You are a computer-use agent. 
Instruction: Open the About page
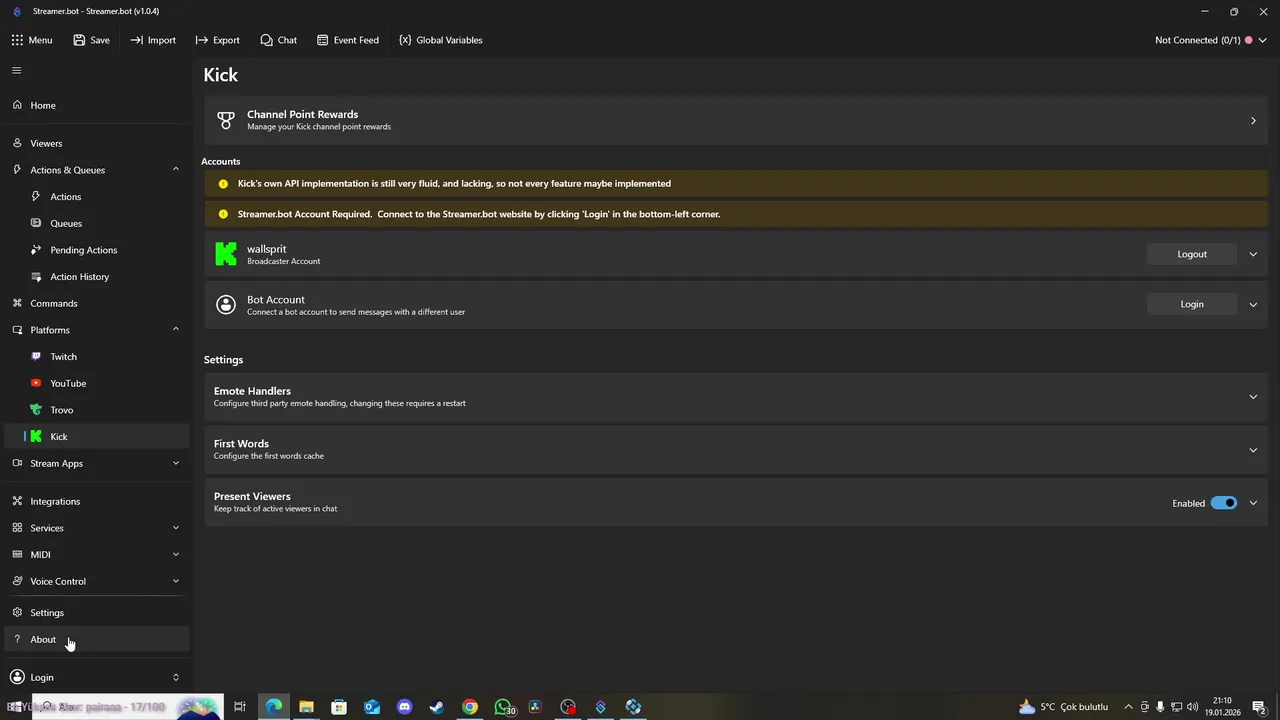pyautogui.click(x=96, y=639)
